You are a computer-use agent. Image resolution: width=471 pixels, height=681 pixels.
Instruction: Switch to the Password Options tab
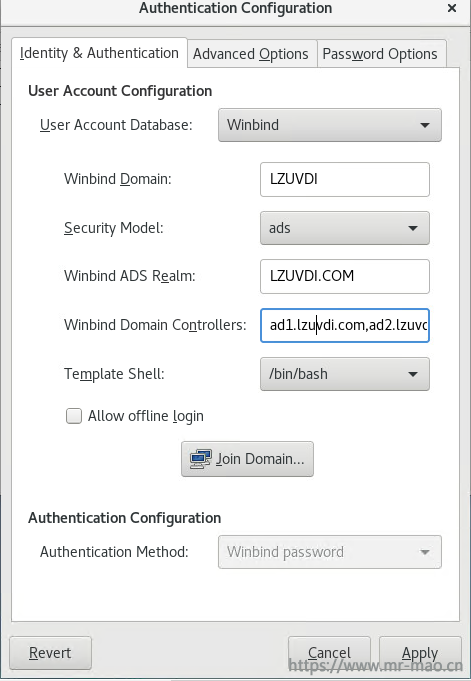coord(380,54)
